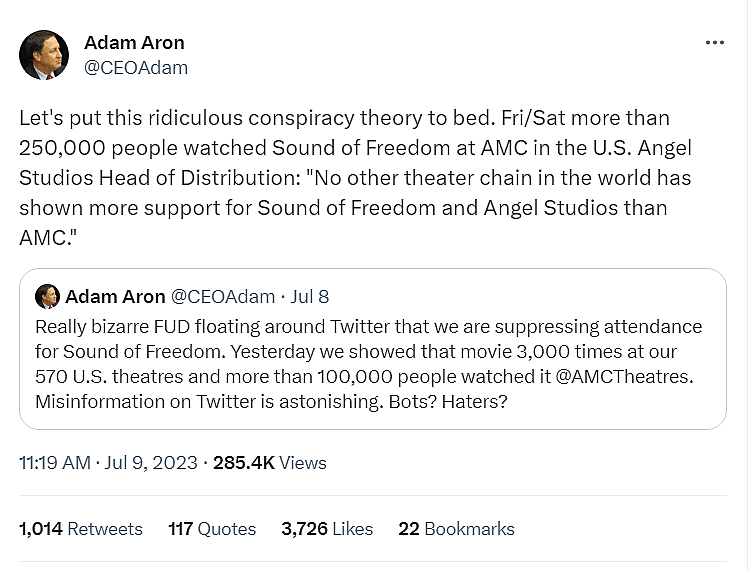Open the 117 Quotes list
Viewport: 755px width, 572px height.
point(212,529)
